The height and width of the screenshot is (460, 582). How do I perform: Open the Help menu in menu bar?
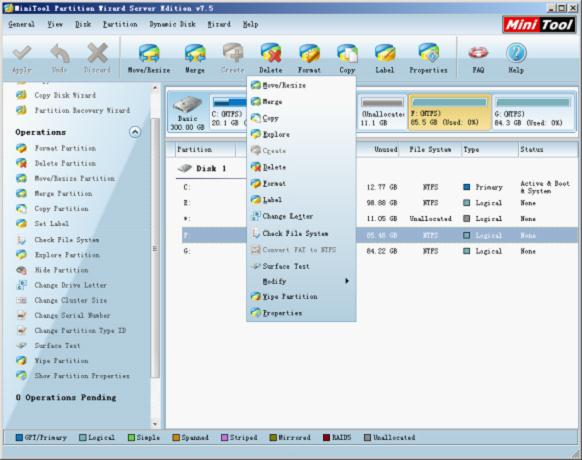(251, 25)
